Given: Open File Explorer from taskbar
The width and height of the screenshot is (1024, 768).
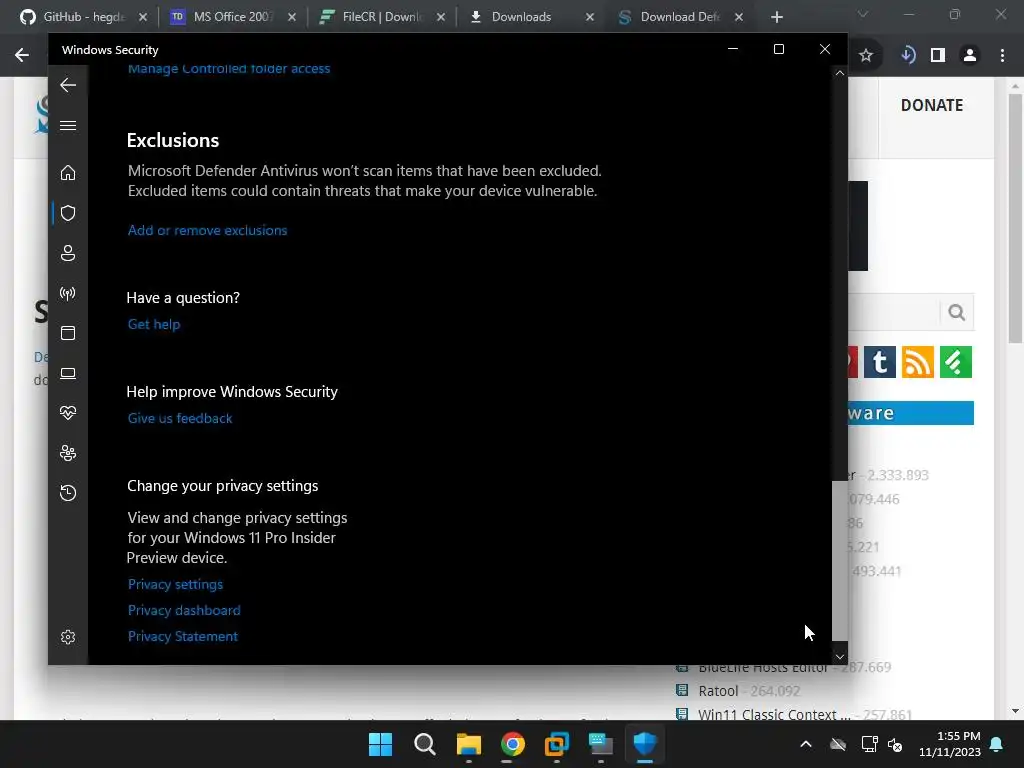Looking at the screenshot, I should click(468, 744).
